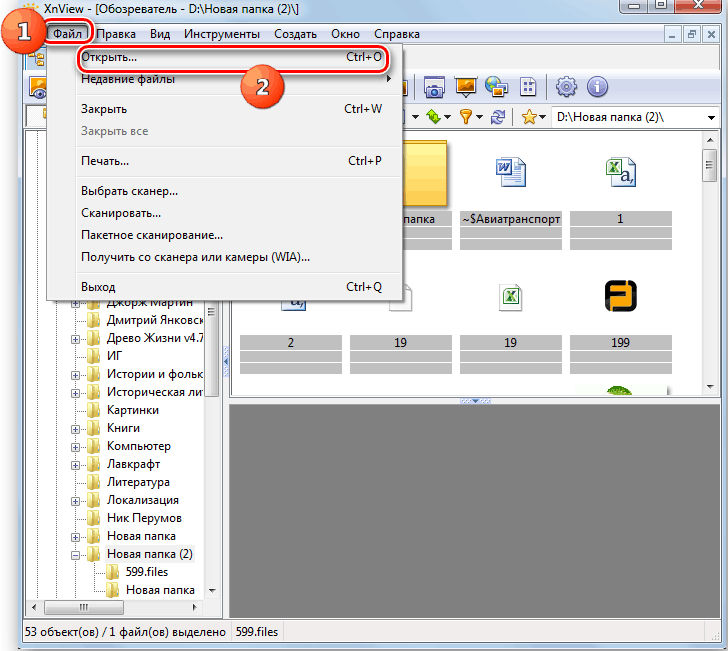Open the screen capture tool

coord(434,87)
